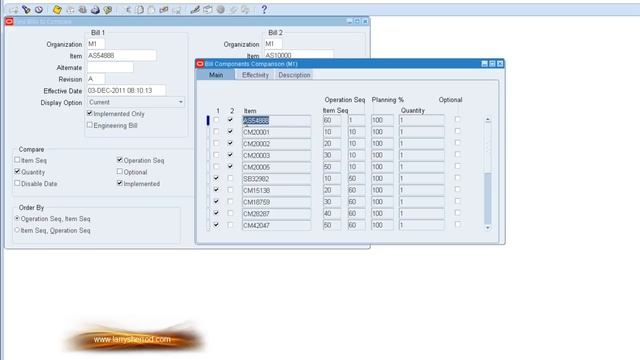Image resolution: width=640 pixels, height=360 pixels.
Task: Click the Find flashlight toolbar icon
Action: click(x=27, y=9)
